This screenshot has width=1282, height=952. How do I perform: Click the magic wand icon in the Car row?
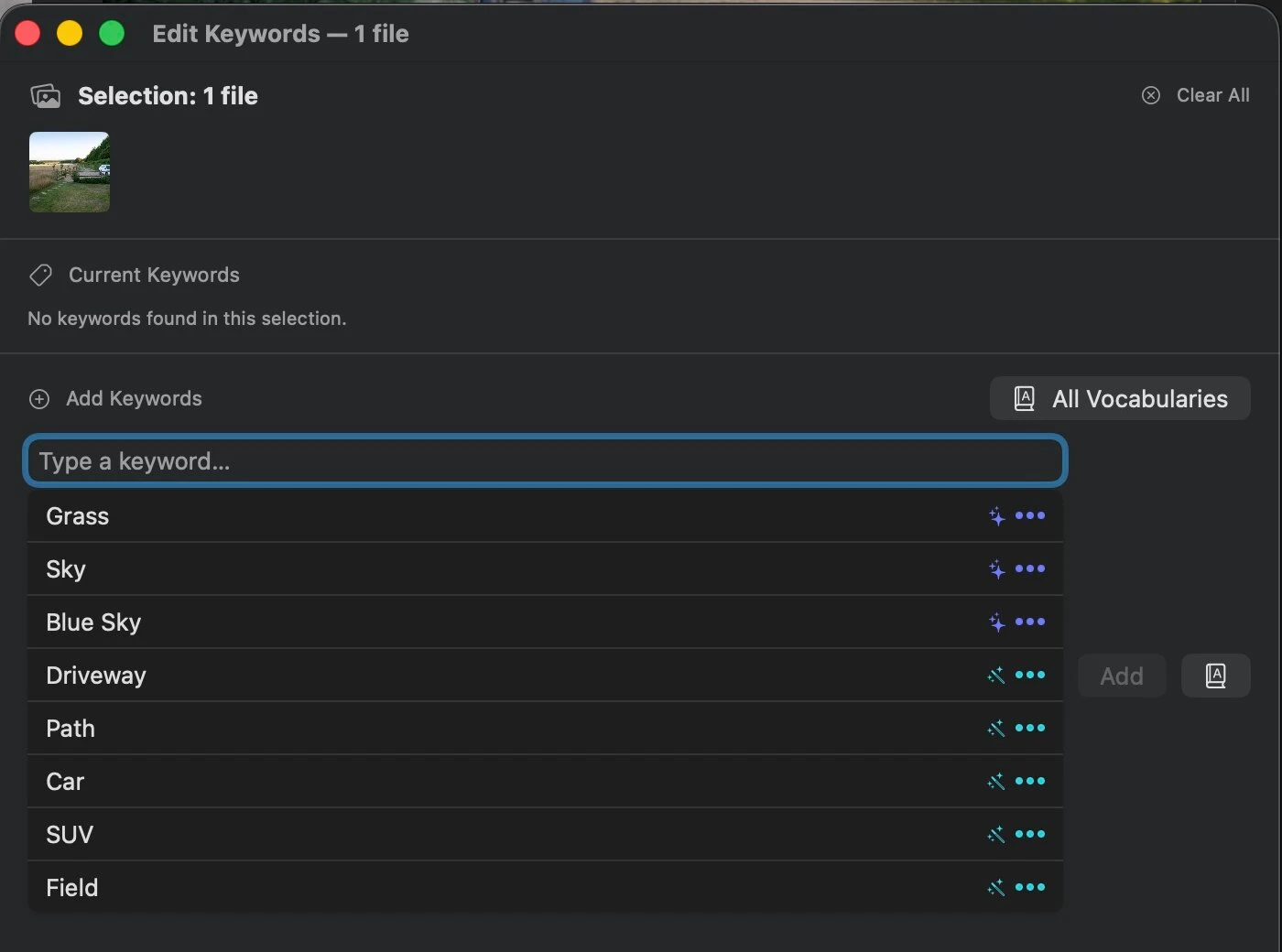pyautogui.click(x=996, y=782)
